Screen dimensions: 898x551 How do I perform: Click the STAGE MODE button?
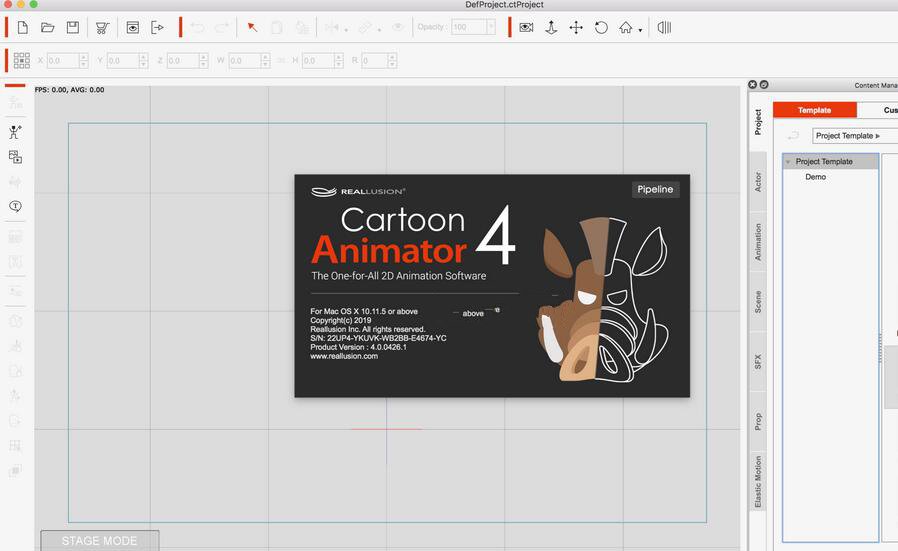pos(100,541)
